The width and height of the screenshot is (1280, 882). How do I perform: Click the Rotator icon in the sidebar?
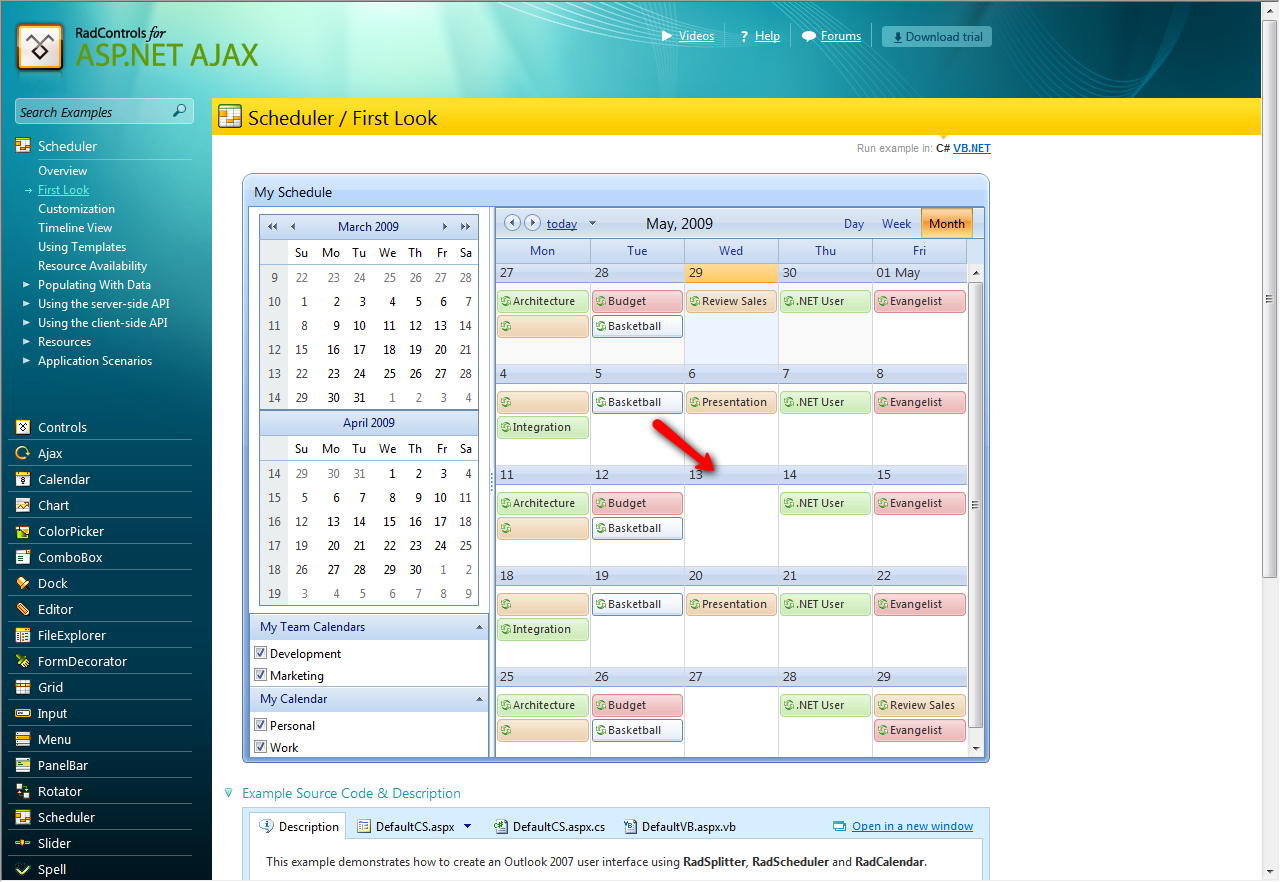tap(23, 791)
